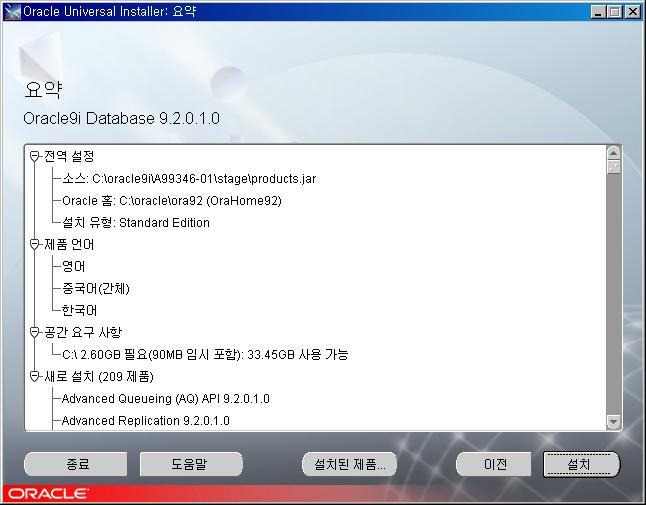Click the 공간 요구 사항 heading text
The image size is (646, 505).
pyautogui.click(x=83, y=332)
